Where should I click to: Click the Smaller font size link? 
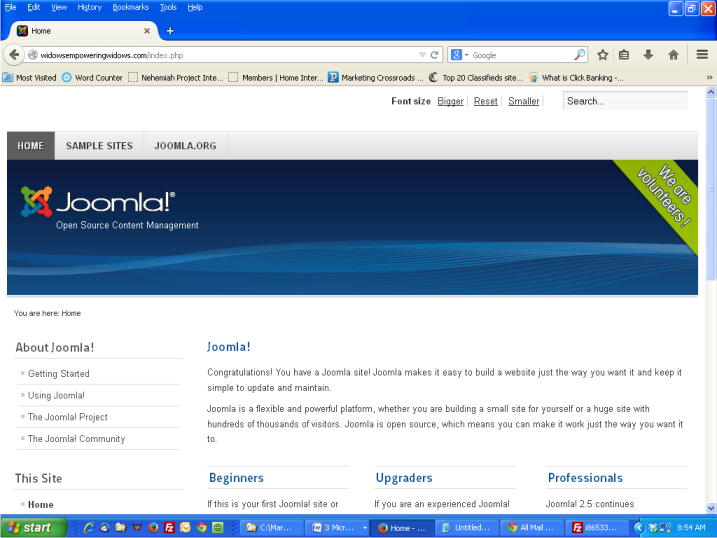[x=524, y=101]
